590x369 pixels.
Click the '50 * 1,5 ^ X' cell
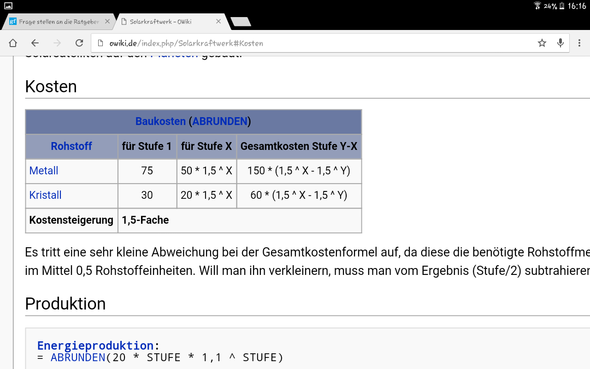206,171
